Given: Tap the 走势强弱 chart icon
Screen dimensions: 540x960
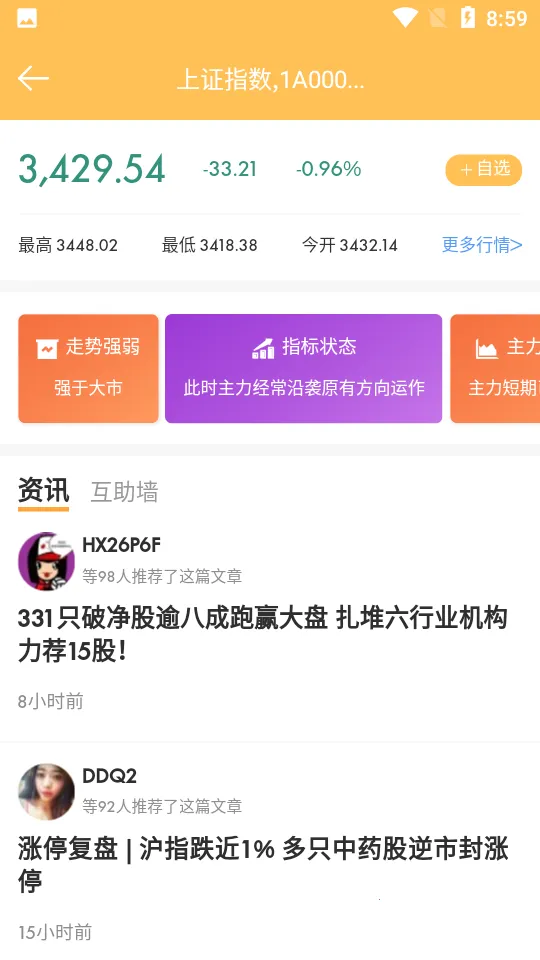Looking at the screenshot, I should click(x=47, y=348).
